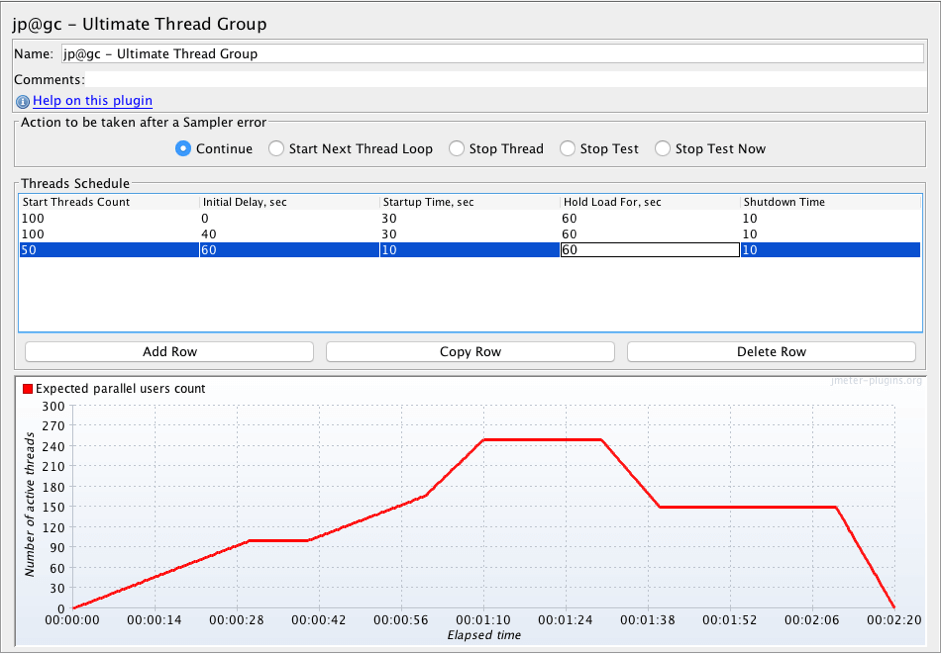Focus the Name input field
941x654 pixels.
(492, 53)
